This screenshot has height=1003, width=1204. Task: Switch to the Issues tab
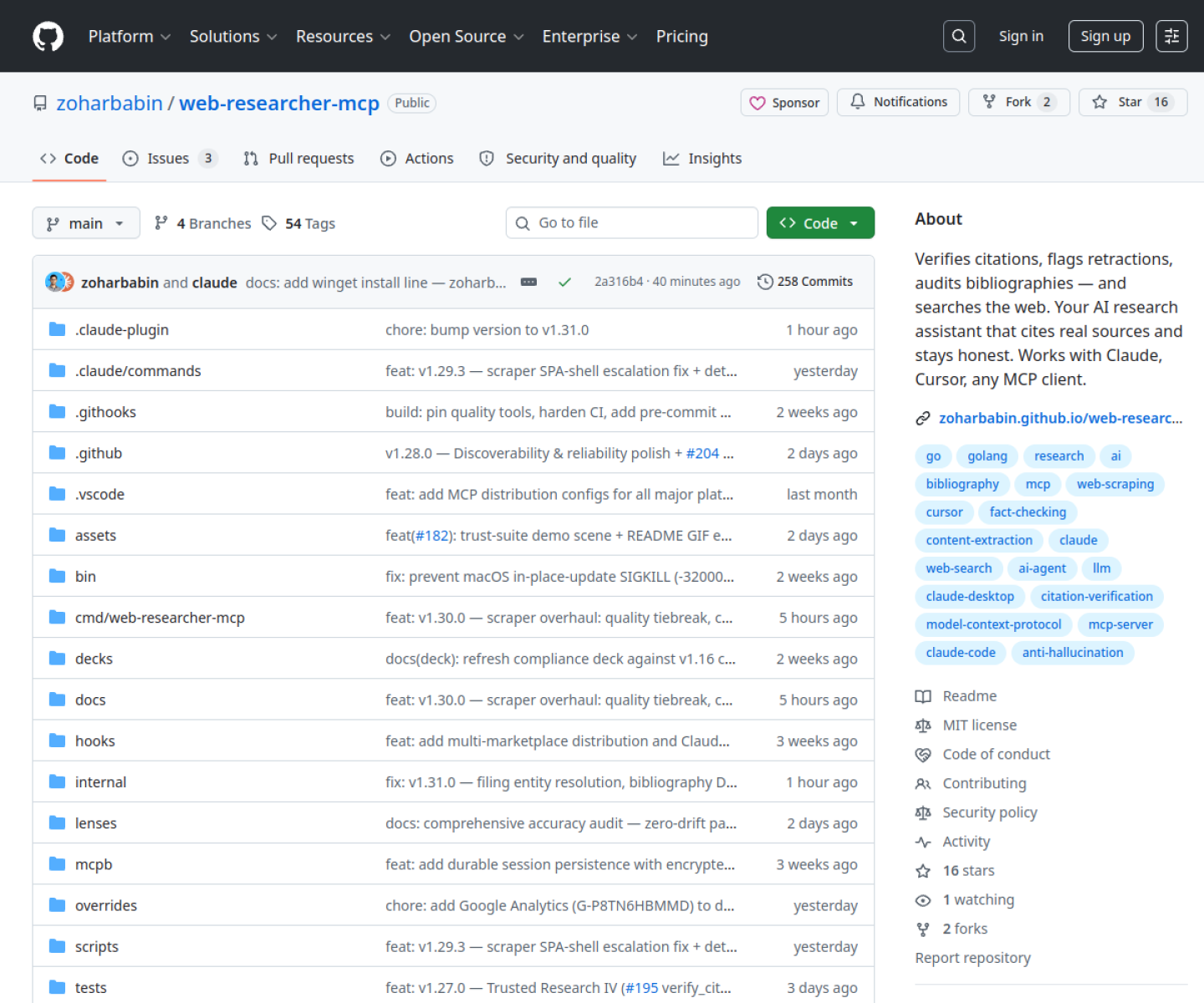point(170,159)
